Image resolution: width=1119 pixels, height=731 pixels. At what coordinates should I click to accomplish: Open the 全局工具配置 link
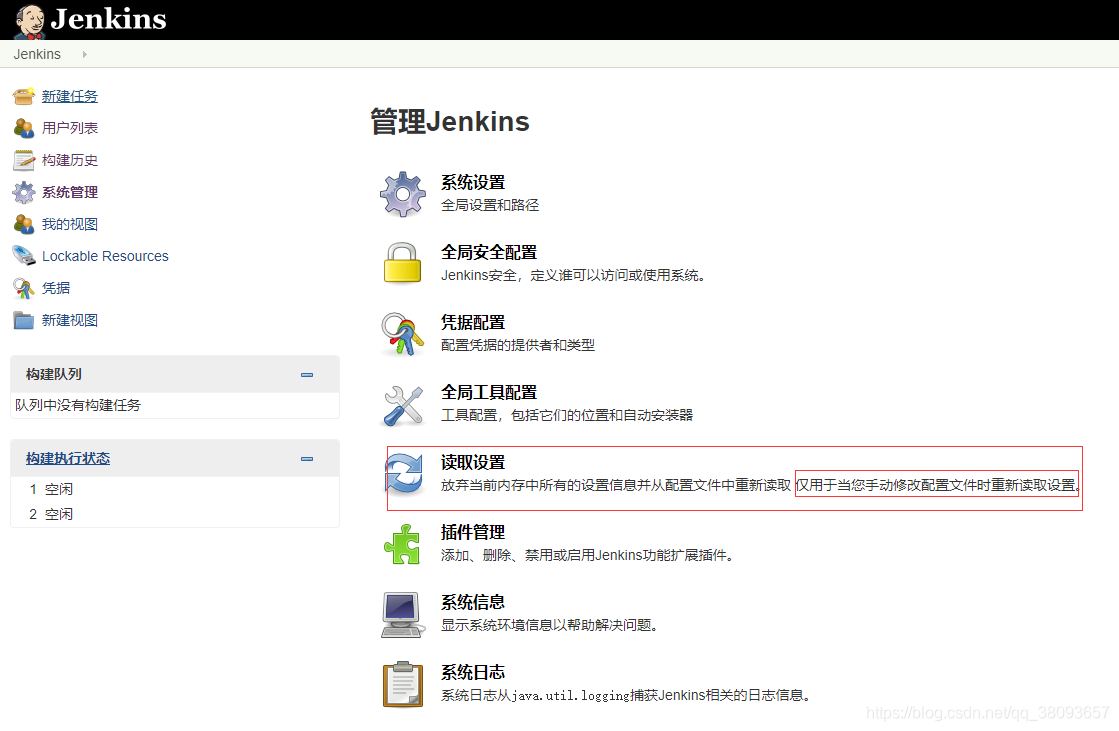489,393
